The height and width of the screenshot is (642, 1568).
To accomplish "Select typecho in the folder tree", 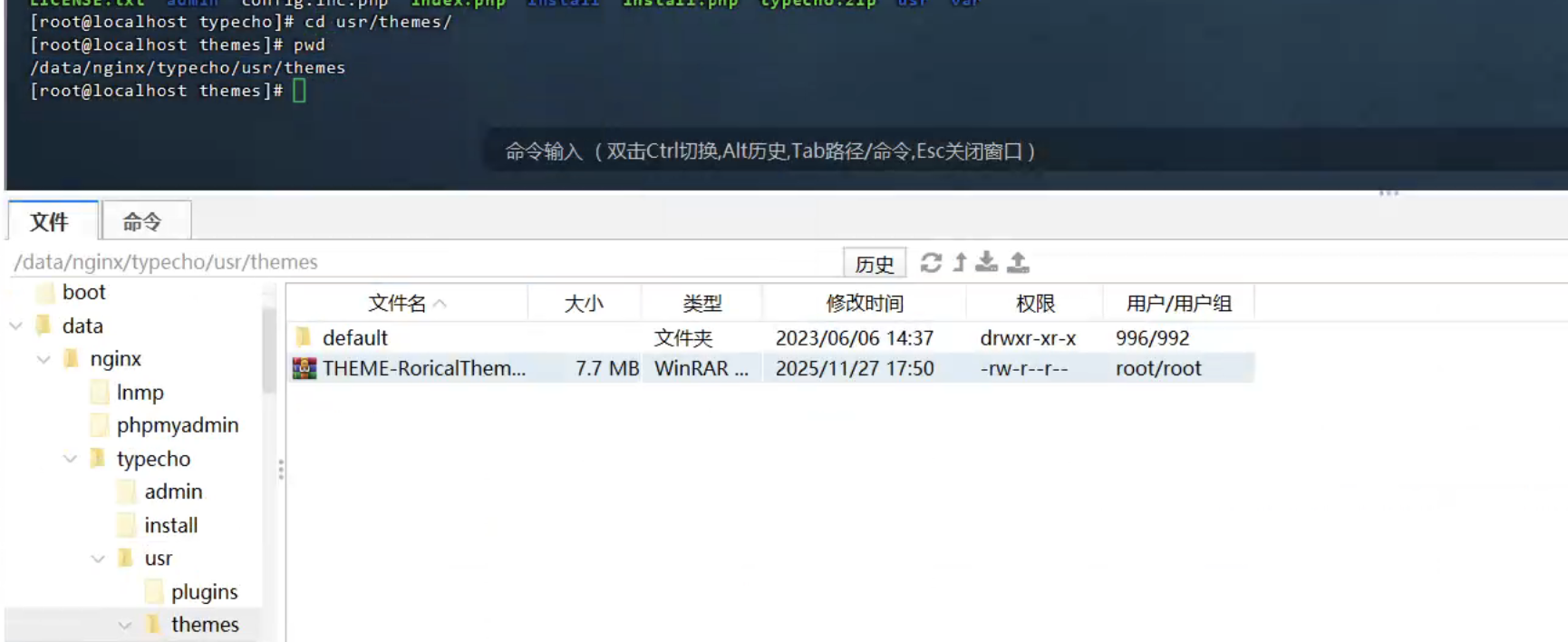I will (x=153, y=459).
